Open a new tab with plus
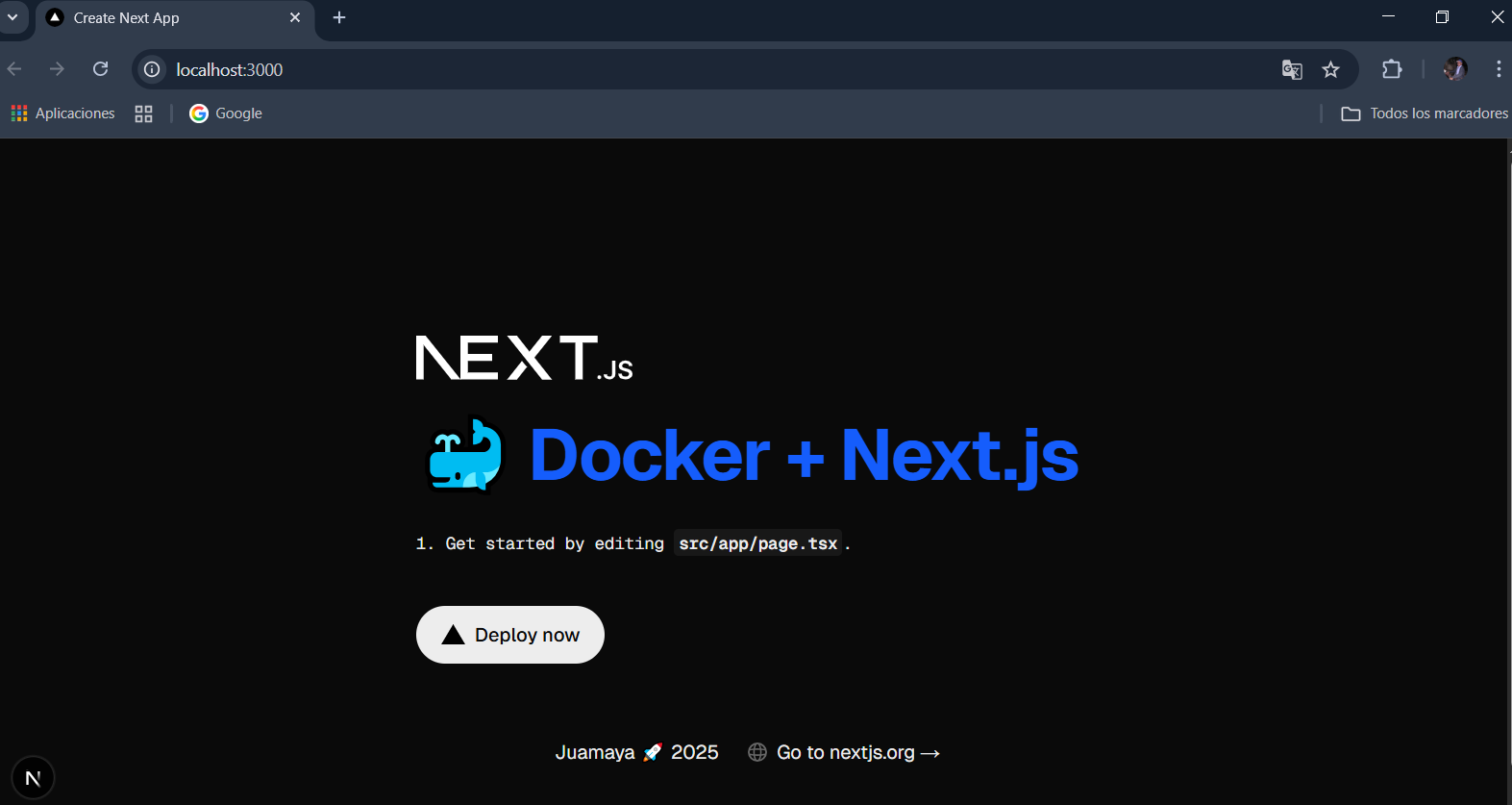1512x805 pixels. pos(339,17)
